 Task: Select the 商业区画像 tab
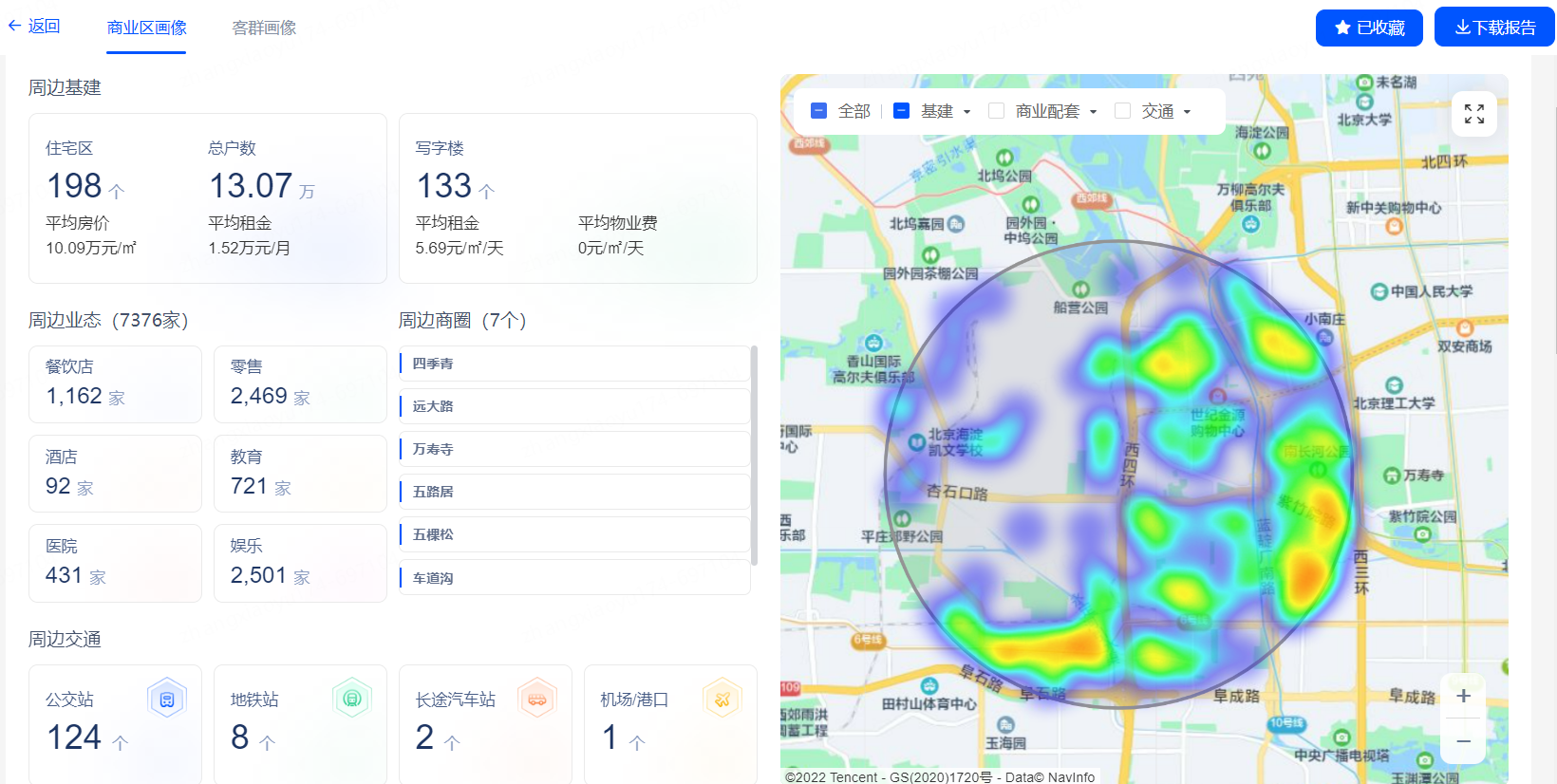point(146,28)
